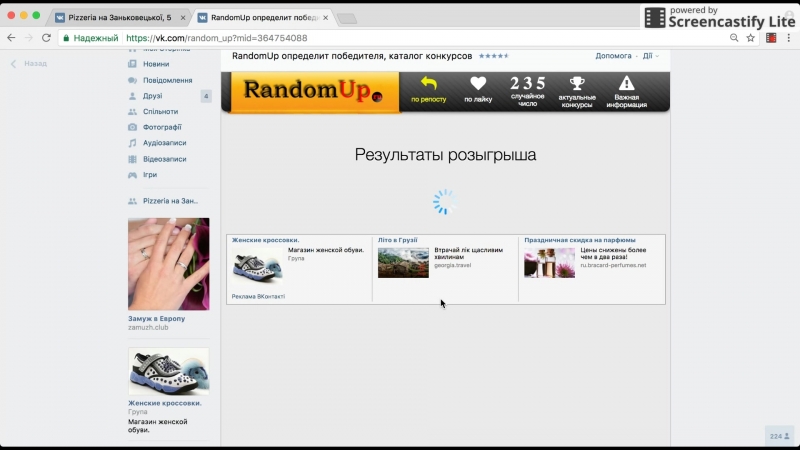The width and height of the screenshot is (800, 450).
Task: Open the 'Женские кроссовки.' ad title in banner row
Action: tap(265, 240)
